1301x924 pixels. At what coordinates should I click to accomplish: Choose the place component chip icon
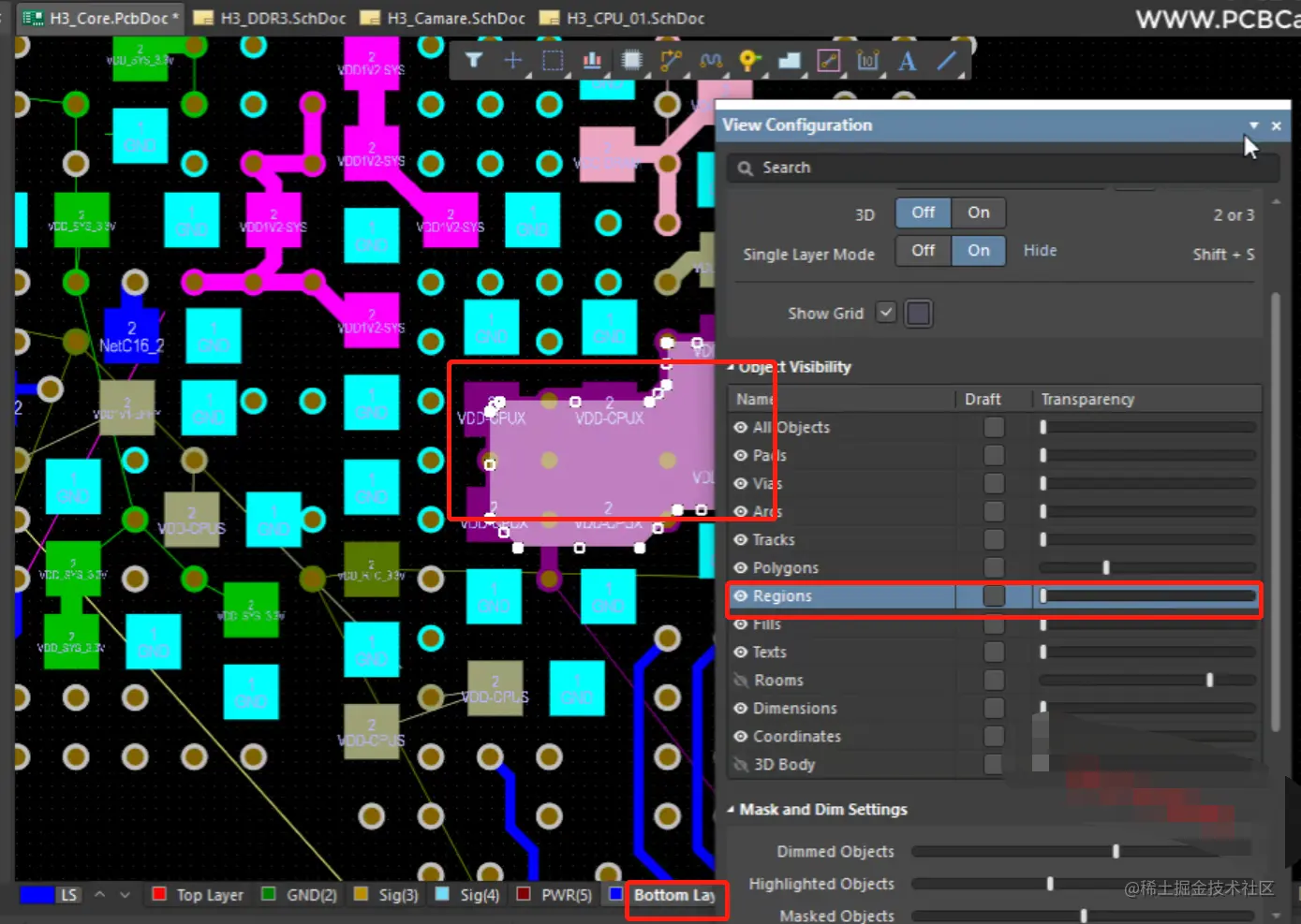[x=632, y=61]
